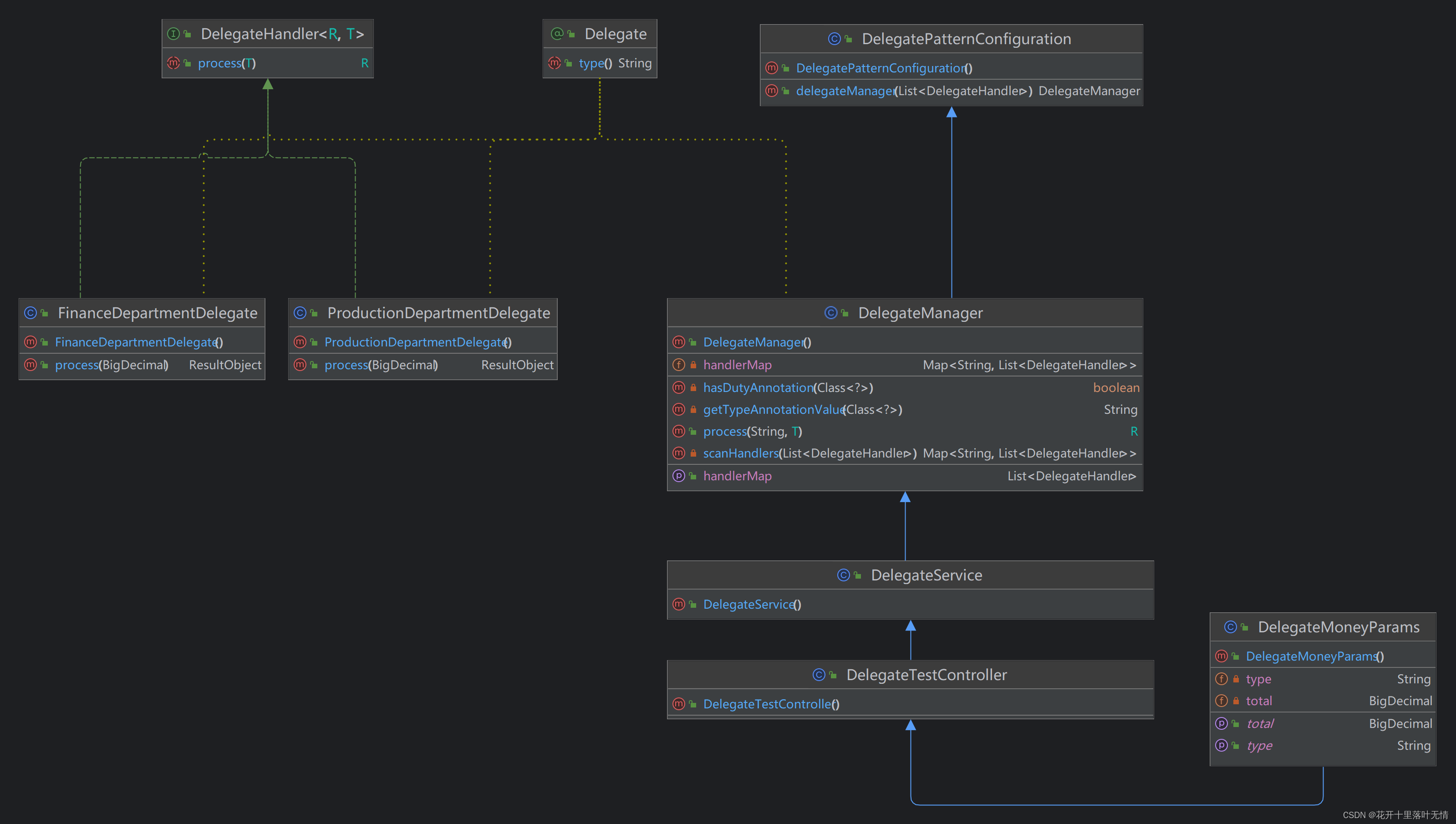The height and width of the screenshot is (824, 1456).
Task: Click the getTypeAnnotationValue(Class<?>) method
Action: tap(803, 409)
